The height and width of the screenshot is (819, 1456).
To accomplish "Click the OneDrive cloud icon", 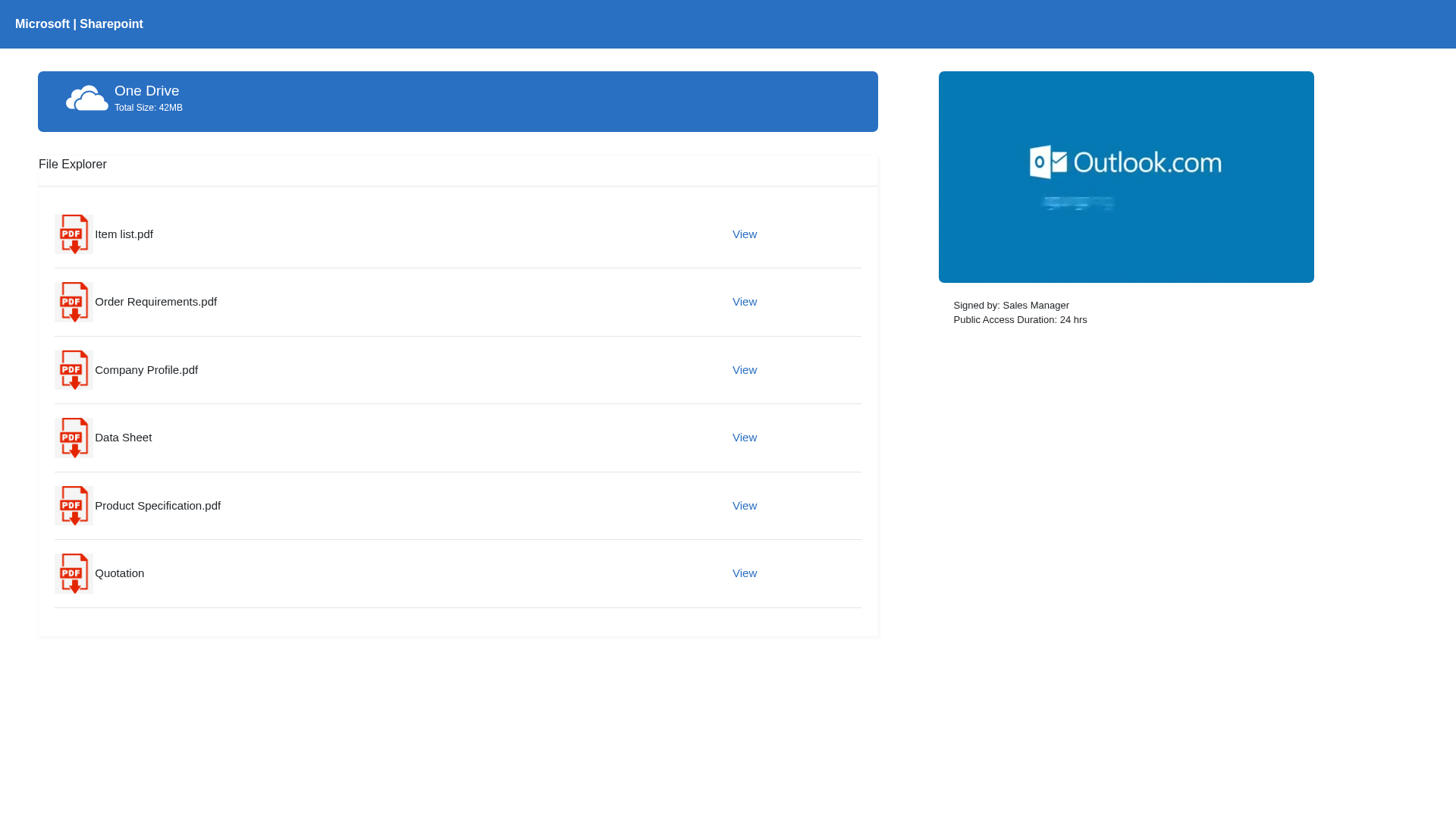I will tap(87, 99).
